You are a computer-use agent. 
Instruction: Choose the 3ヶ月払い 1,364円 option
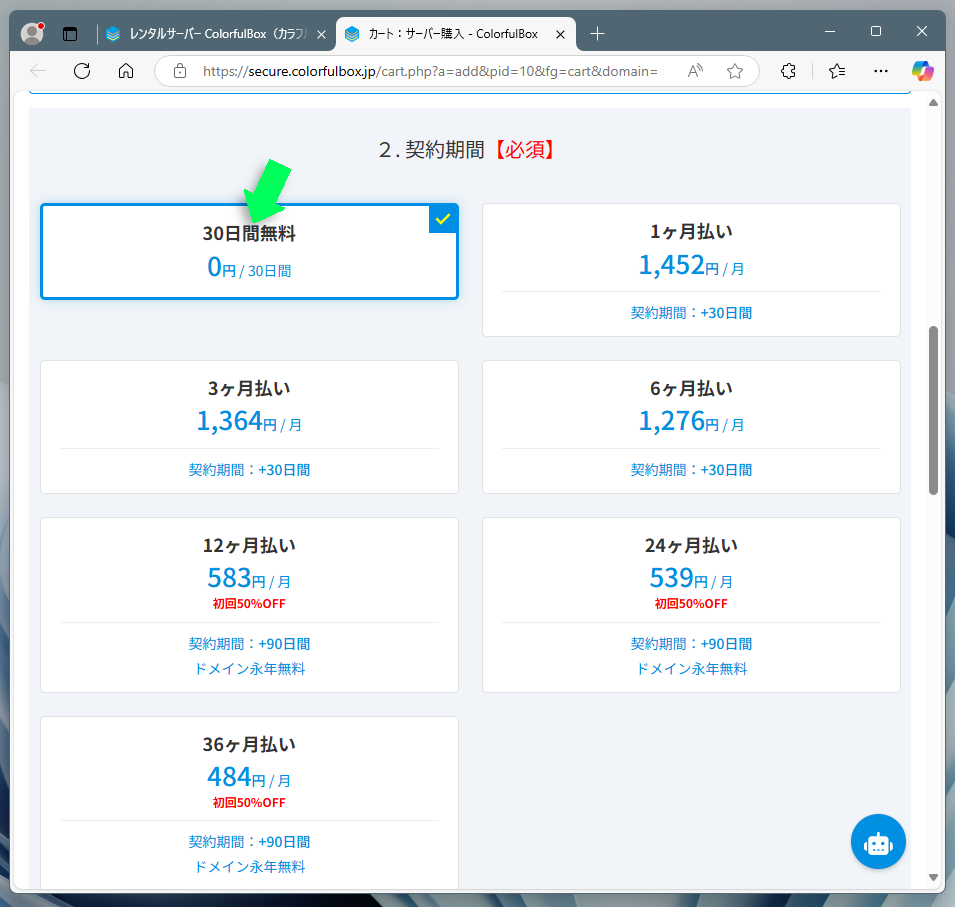(x=249, y=427)
